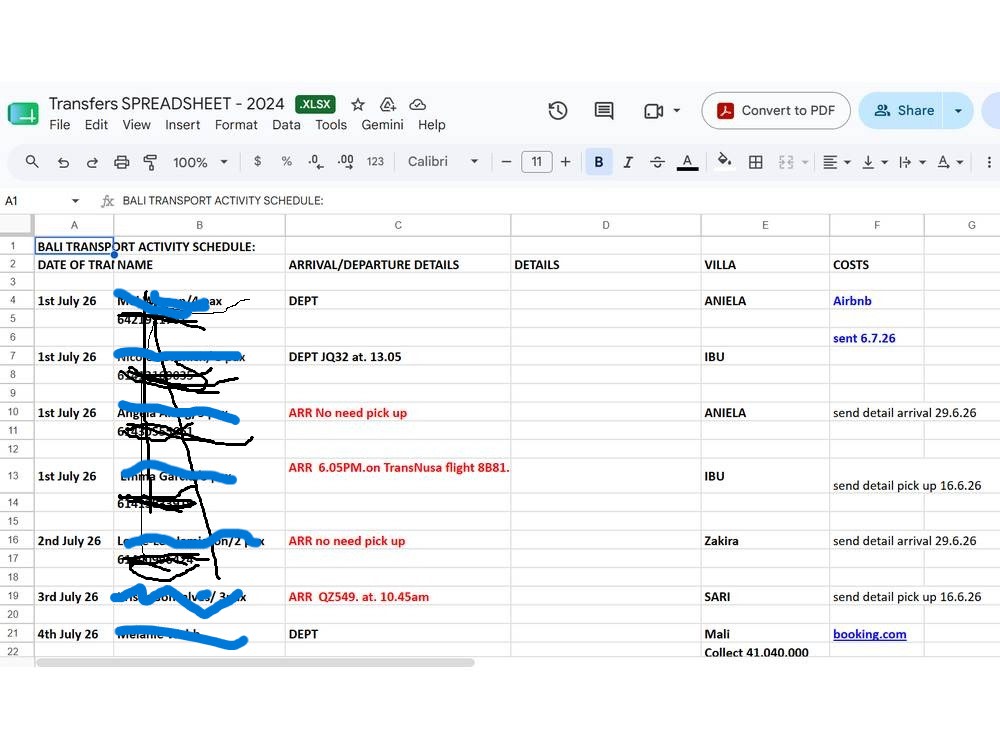This screenshot has height=750, width=1000.
Task: Open the Google Sheets home icon
Action: click(23, 115)
